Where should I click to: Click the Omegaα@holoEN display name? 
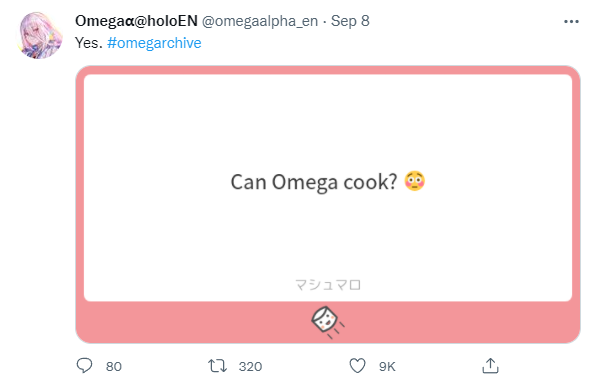pos(136,21)
